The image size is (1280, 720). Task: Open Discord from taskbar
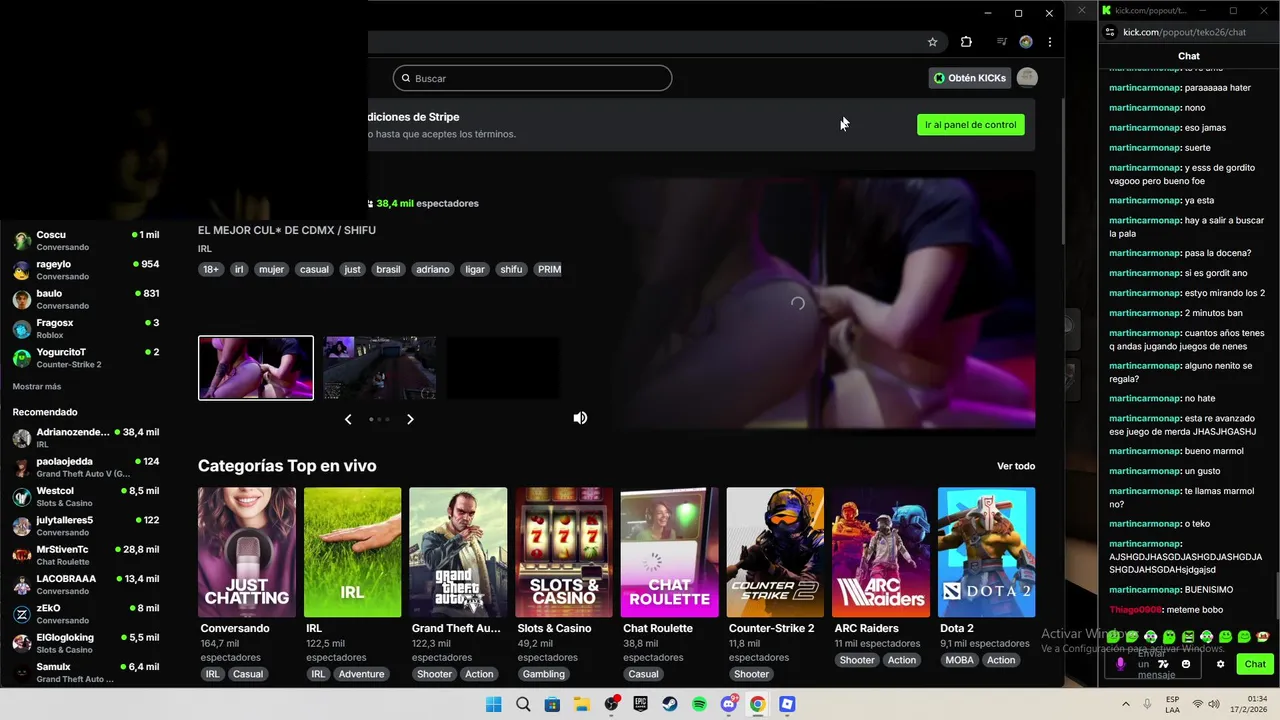729,704
